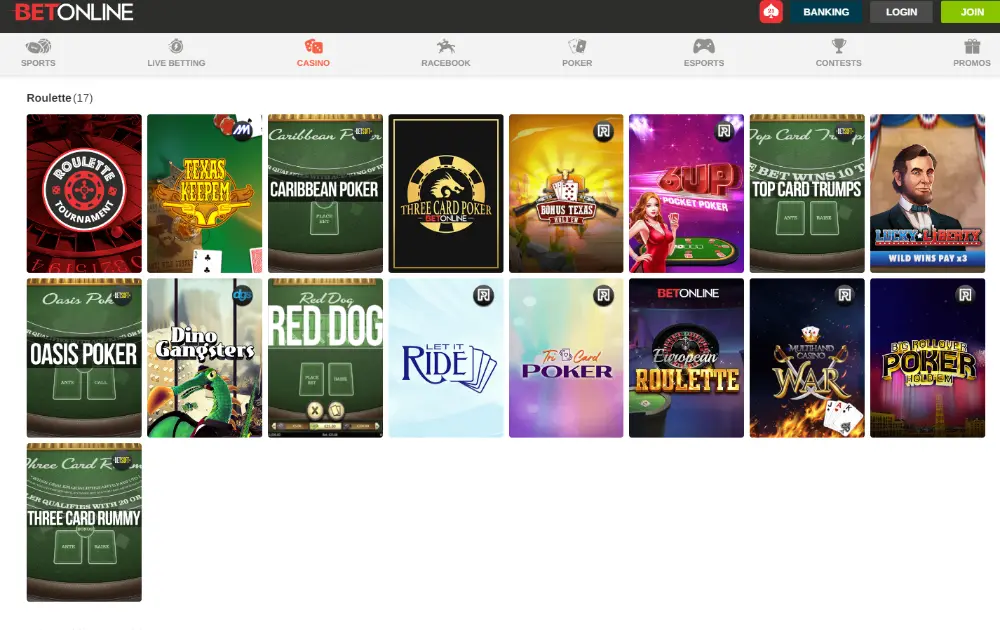Click the green Join button
Image resolution: width=1000 pixels, height=630 pixels.
tap(971, 11)
